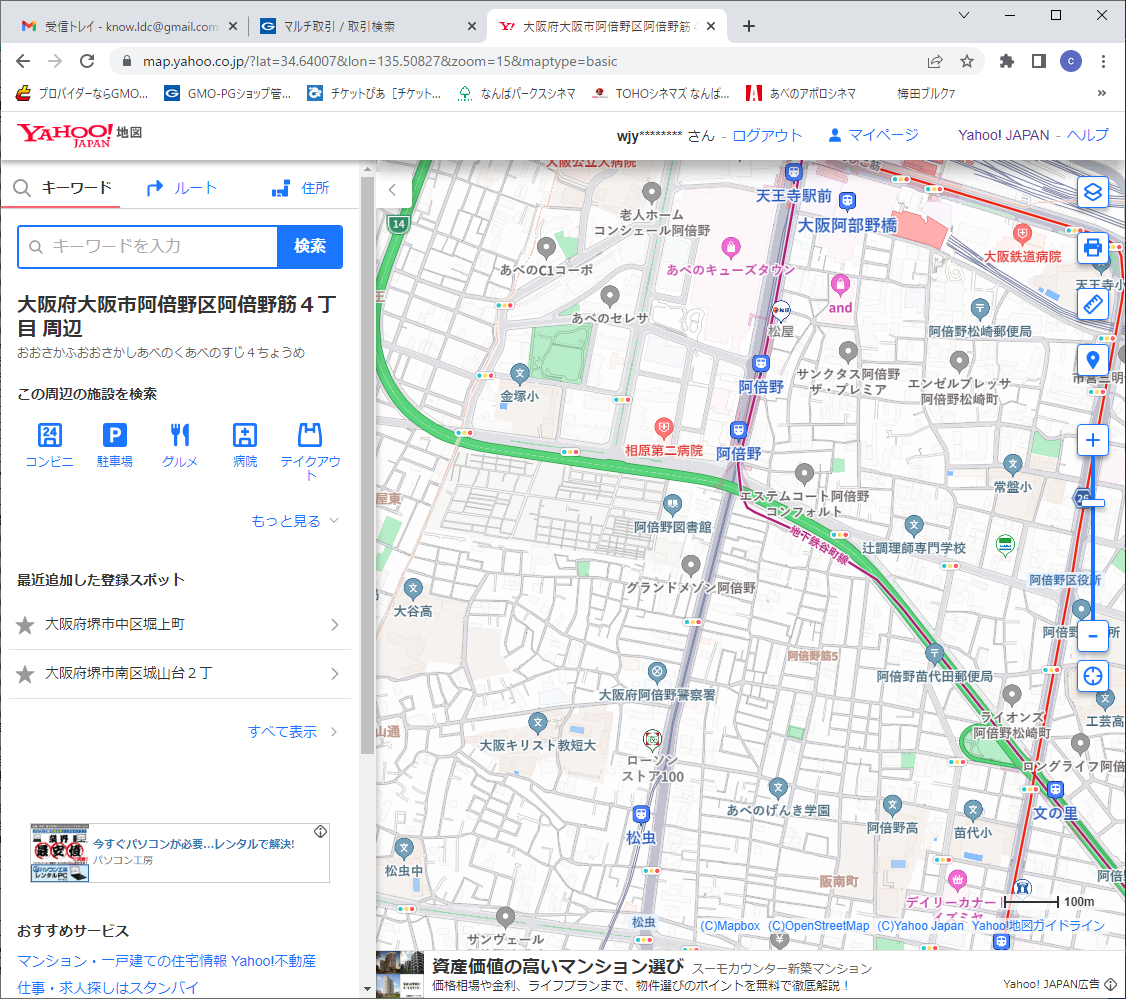Collapse the left side panel arrow

pyautogui.click(x=392, y=189)
